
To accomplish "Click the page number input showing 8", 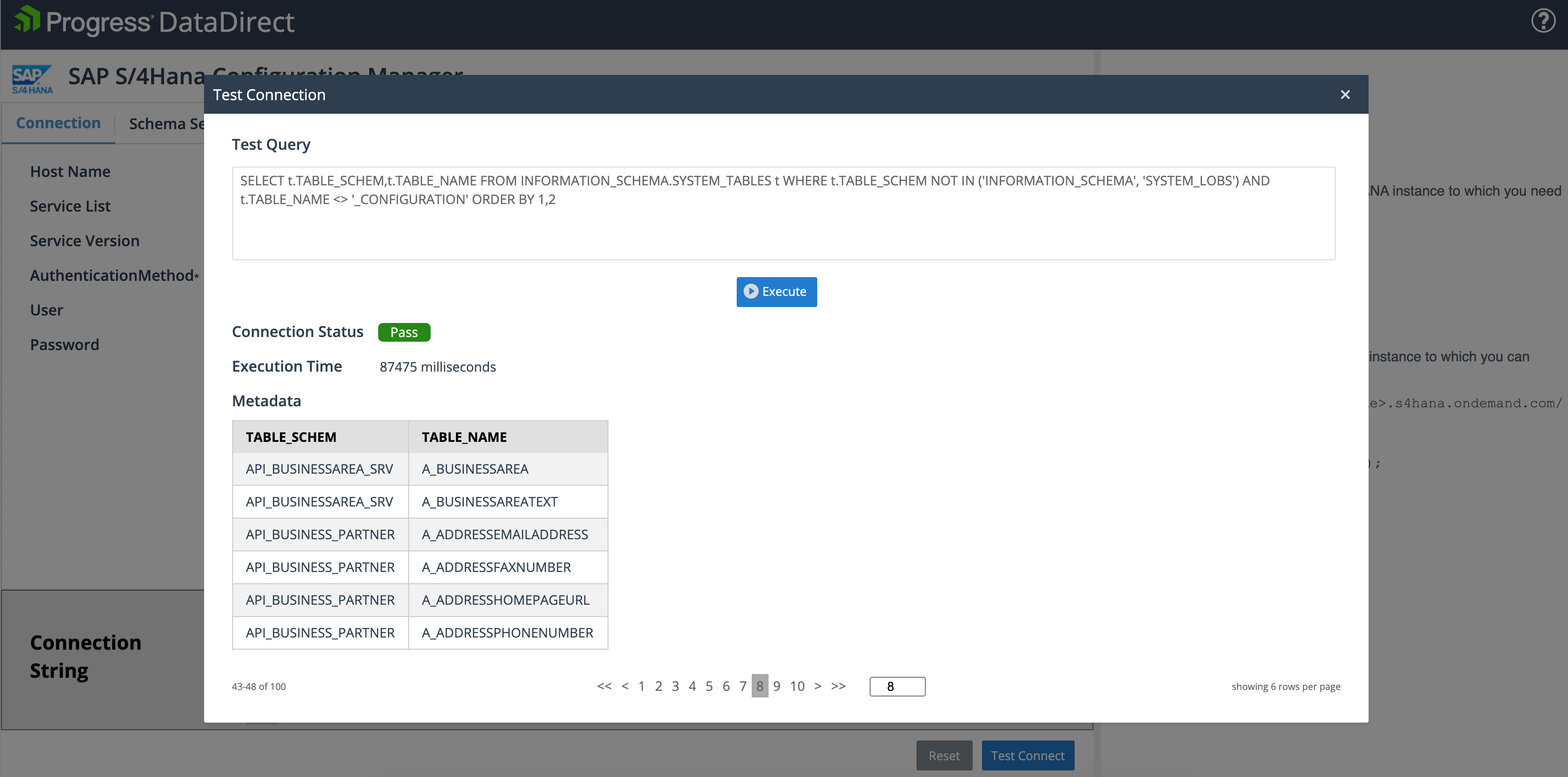I will (x=897, y=686).
